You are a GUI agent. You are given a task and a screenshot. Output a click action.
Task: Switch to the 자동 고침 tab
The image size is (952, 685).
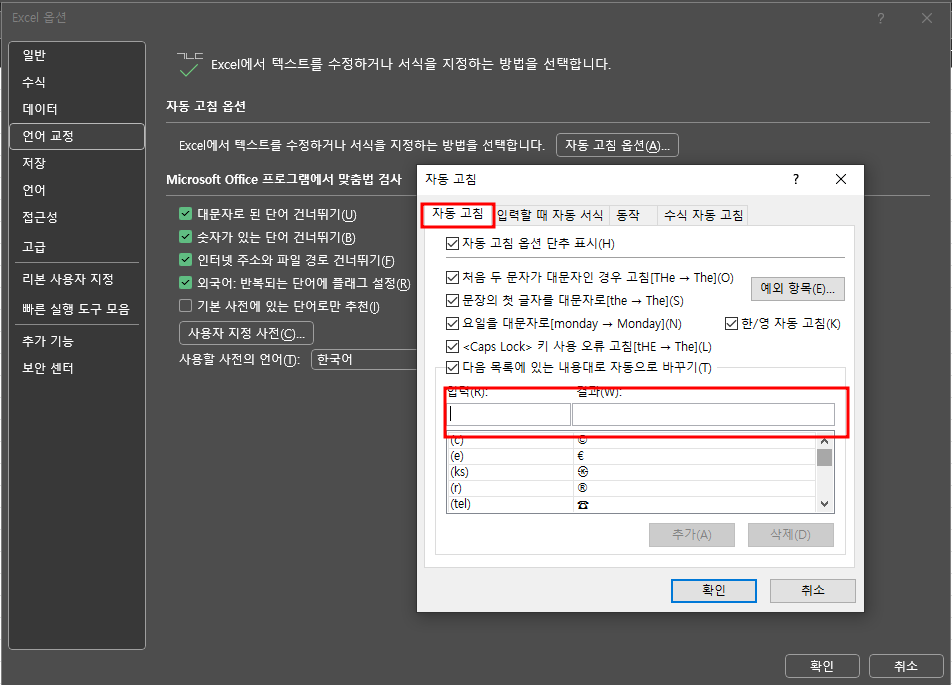[458, 214]
